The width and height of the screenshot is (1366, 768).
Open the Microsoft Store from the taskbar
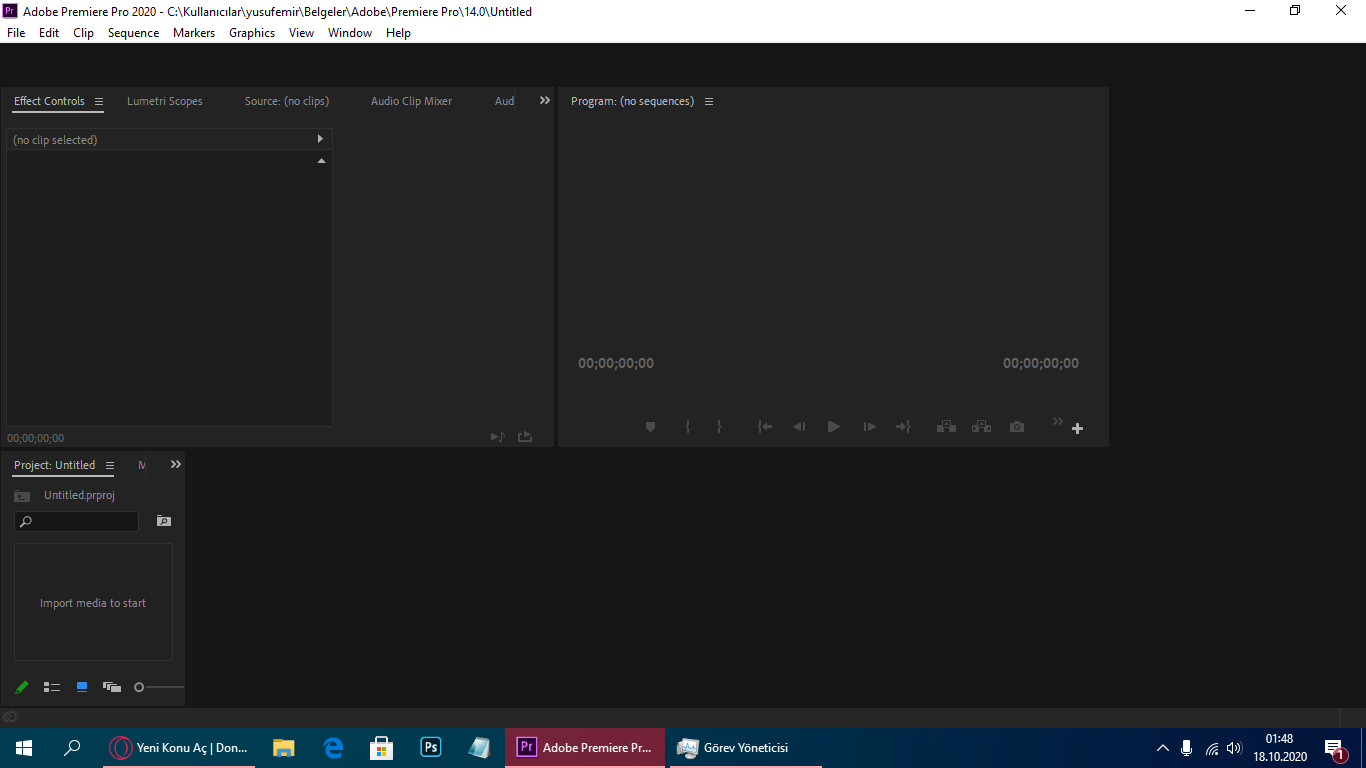(x=382, y=748)
